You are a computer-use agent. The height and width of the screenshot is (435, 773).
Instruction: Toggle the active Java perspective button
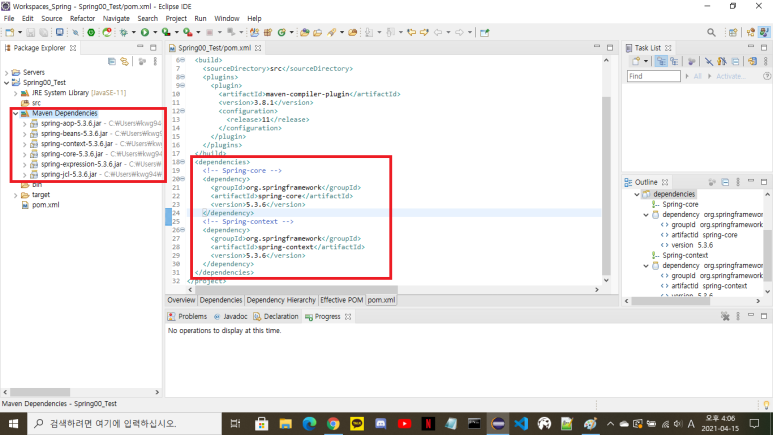[764, 33]
